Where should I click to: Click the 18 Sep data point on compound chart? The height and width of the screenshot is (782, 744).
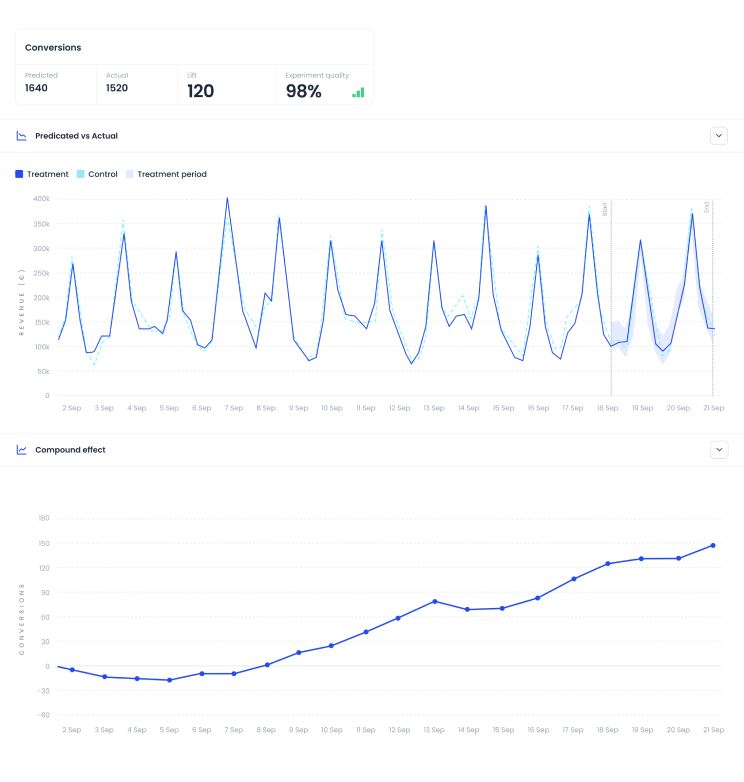click(608, 564)
